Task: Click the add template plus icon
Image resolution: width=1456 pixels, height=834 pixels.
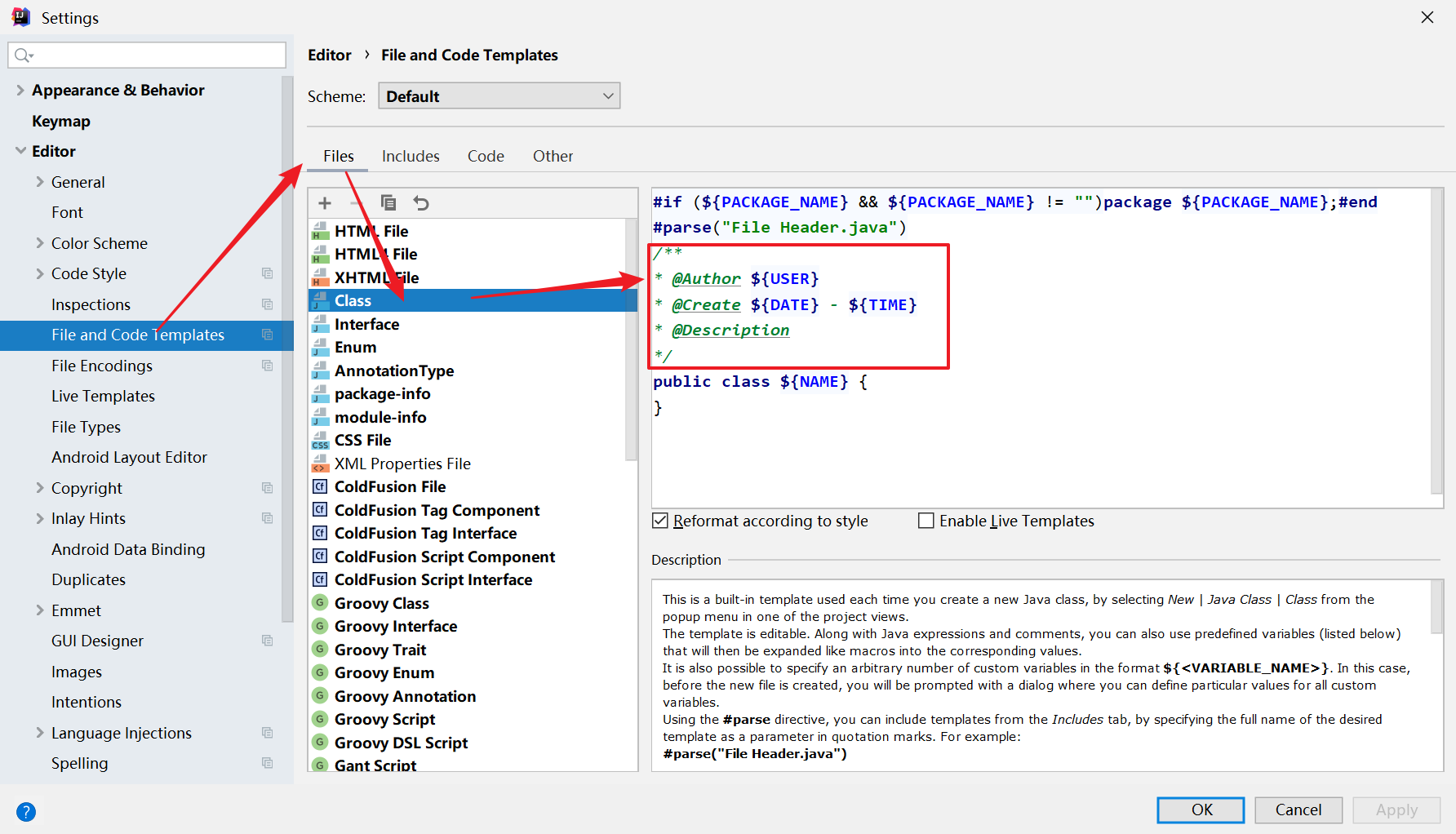Action: (x=325, y=203)
